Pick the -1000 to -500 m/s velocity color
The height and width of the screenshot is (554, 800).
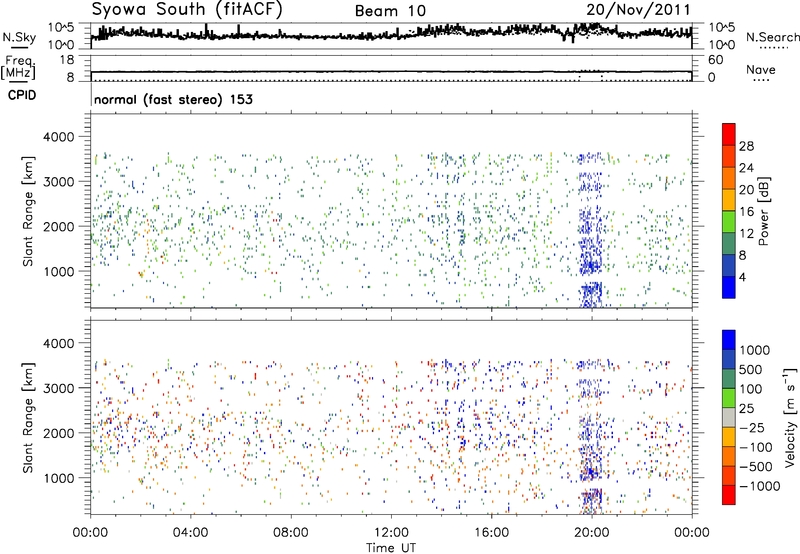coord(729,476)
